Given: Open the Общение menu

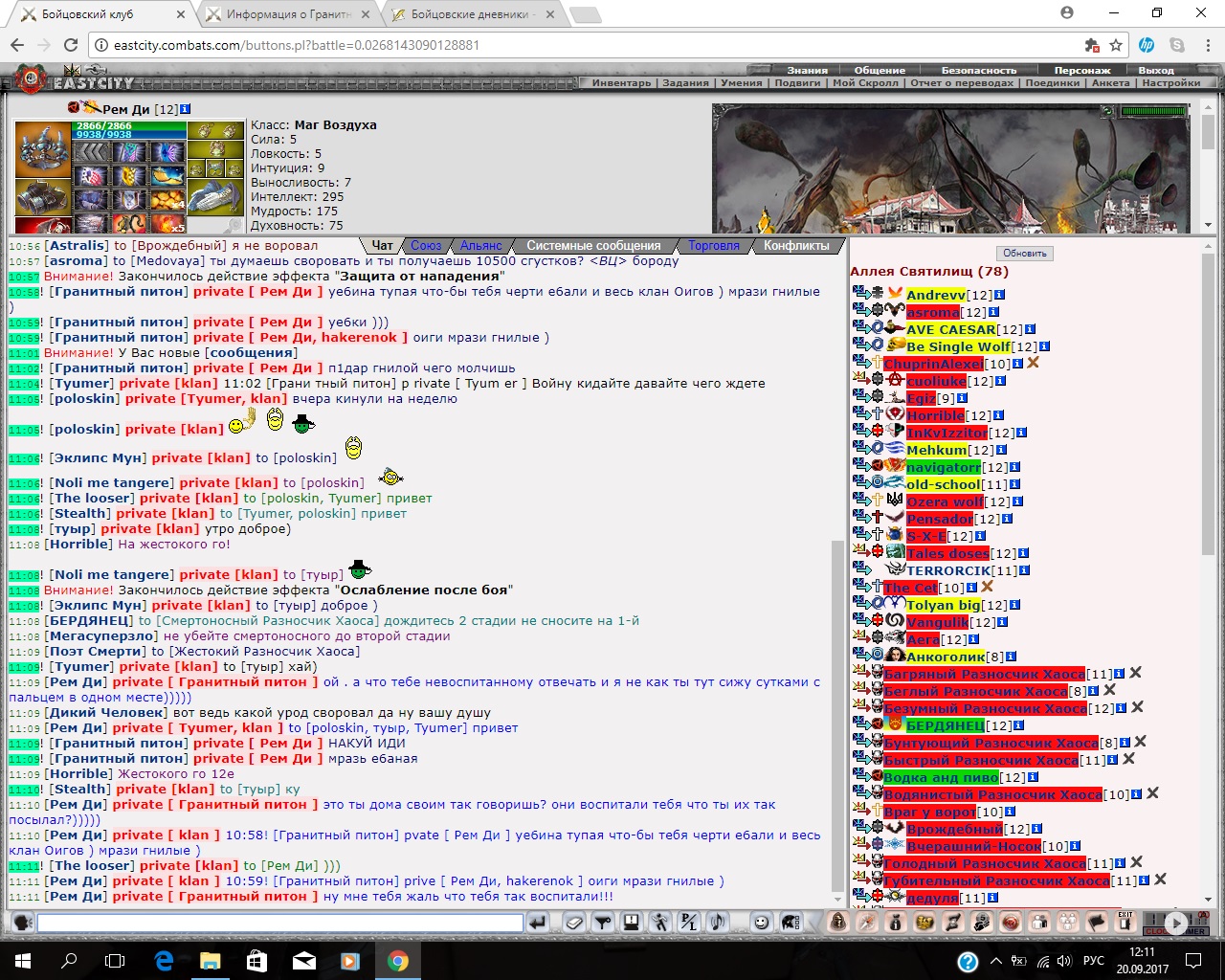Looking at the screenshot, I should pyautogui.click(x=880, y=70).
